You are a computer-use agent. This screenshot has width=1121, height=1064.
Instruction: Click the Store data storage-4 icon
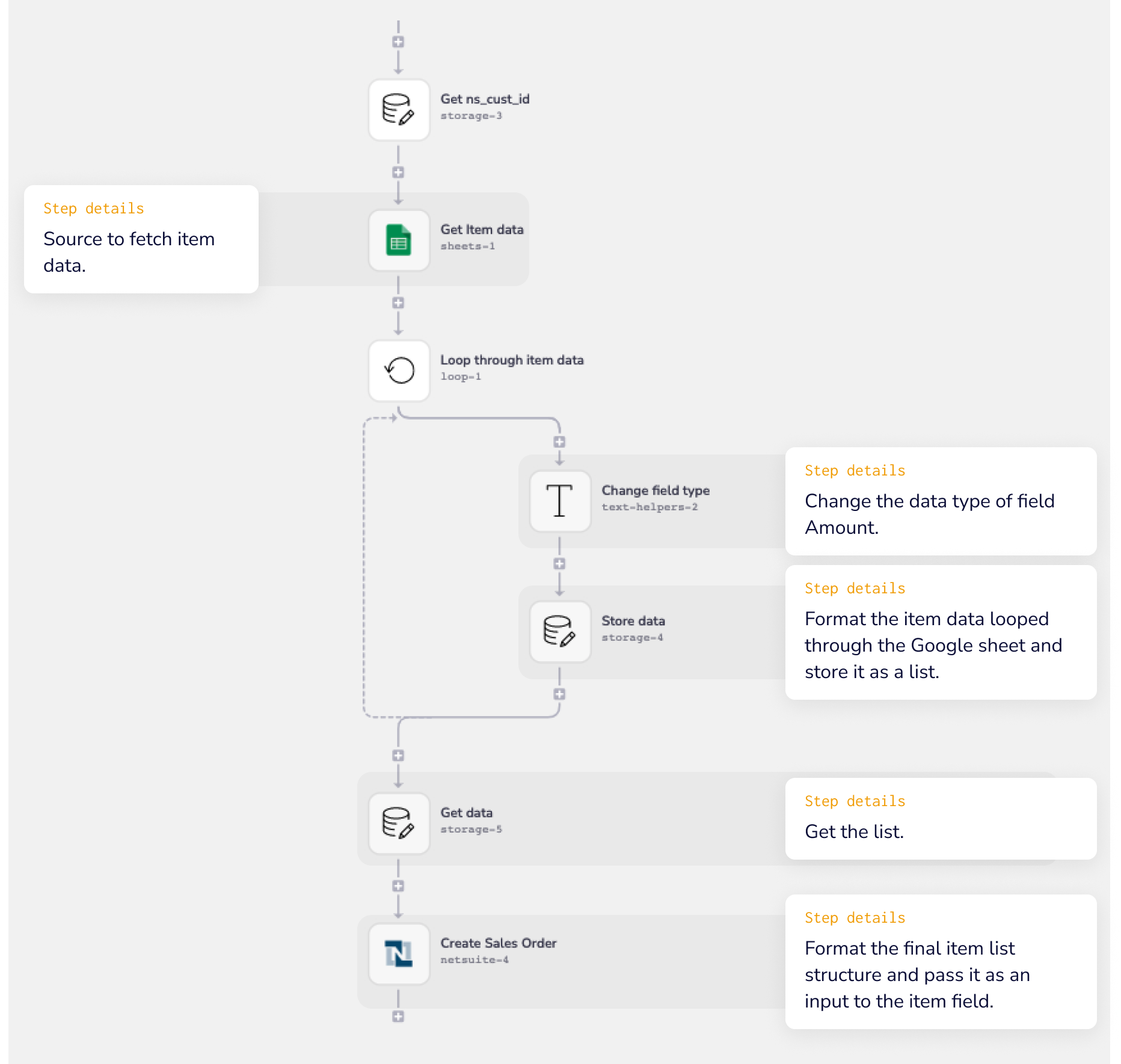pyautogui.click(x=560, y=632)
